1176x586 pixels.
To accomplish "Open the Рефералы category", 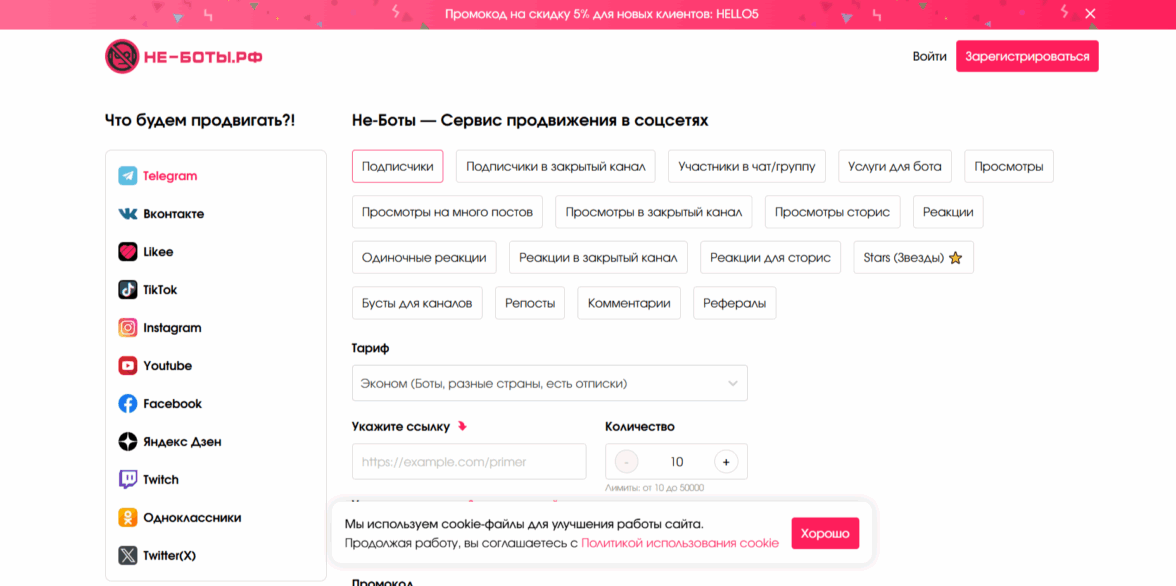I will click(x=734, y=303).
